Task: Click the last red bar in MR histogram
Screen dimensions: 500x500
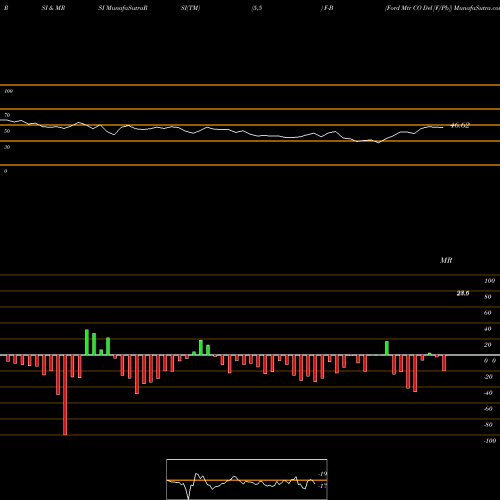Action: point(444,363)
